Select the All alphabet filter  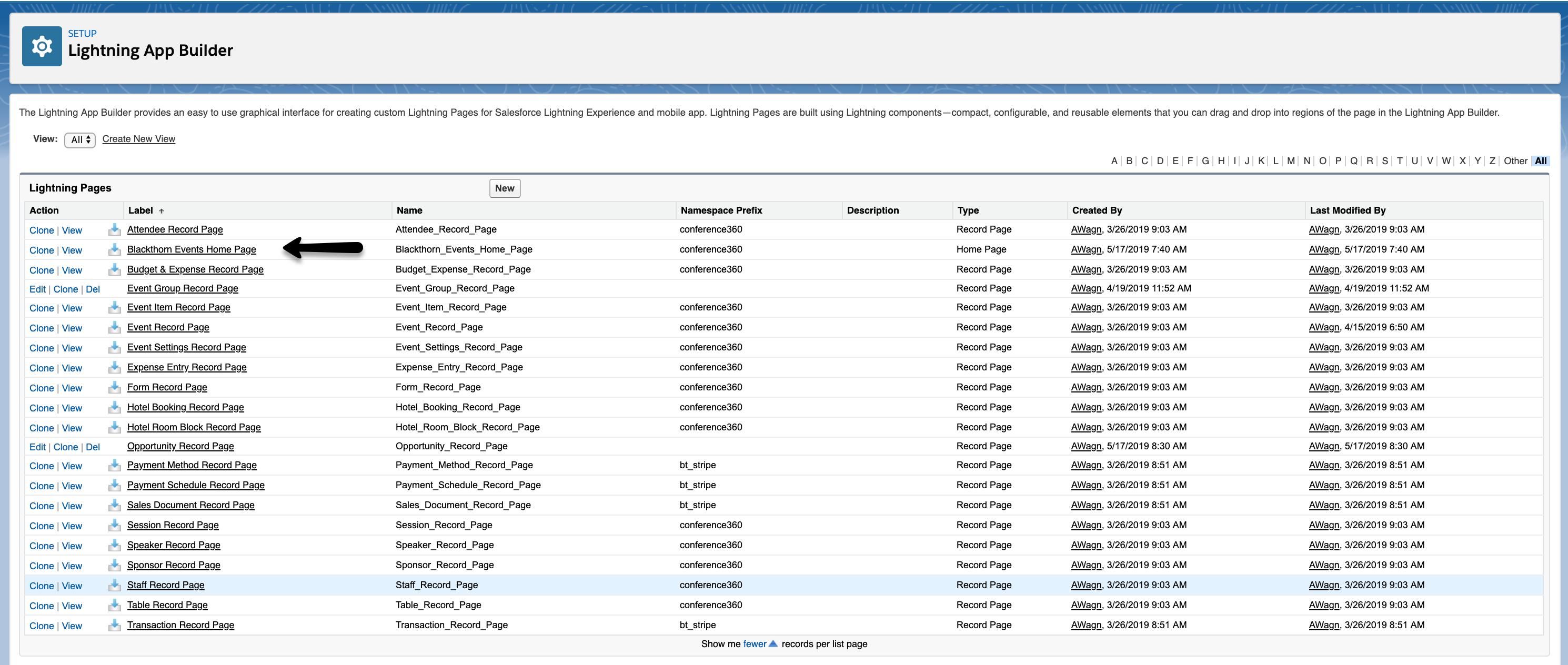[1541, 161]
